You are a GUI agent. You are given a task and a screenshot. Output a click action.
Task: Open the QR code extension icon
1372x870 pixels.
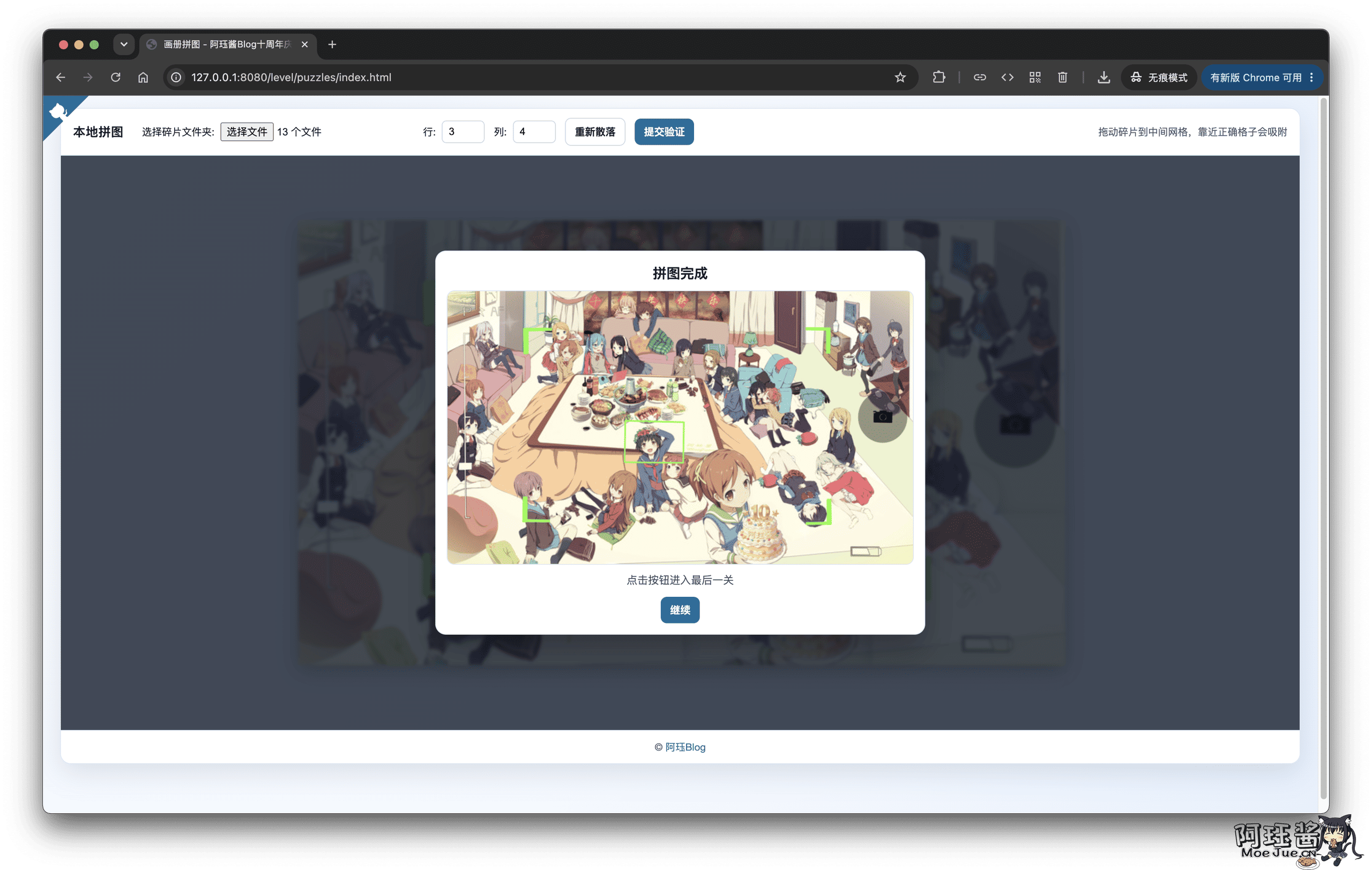click(1035, 78)
